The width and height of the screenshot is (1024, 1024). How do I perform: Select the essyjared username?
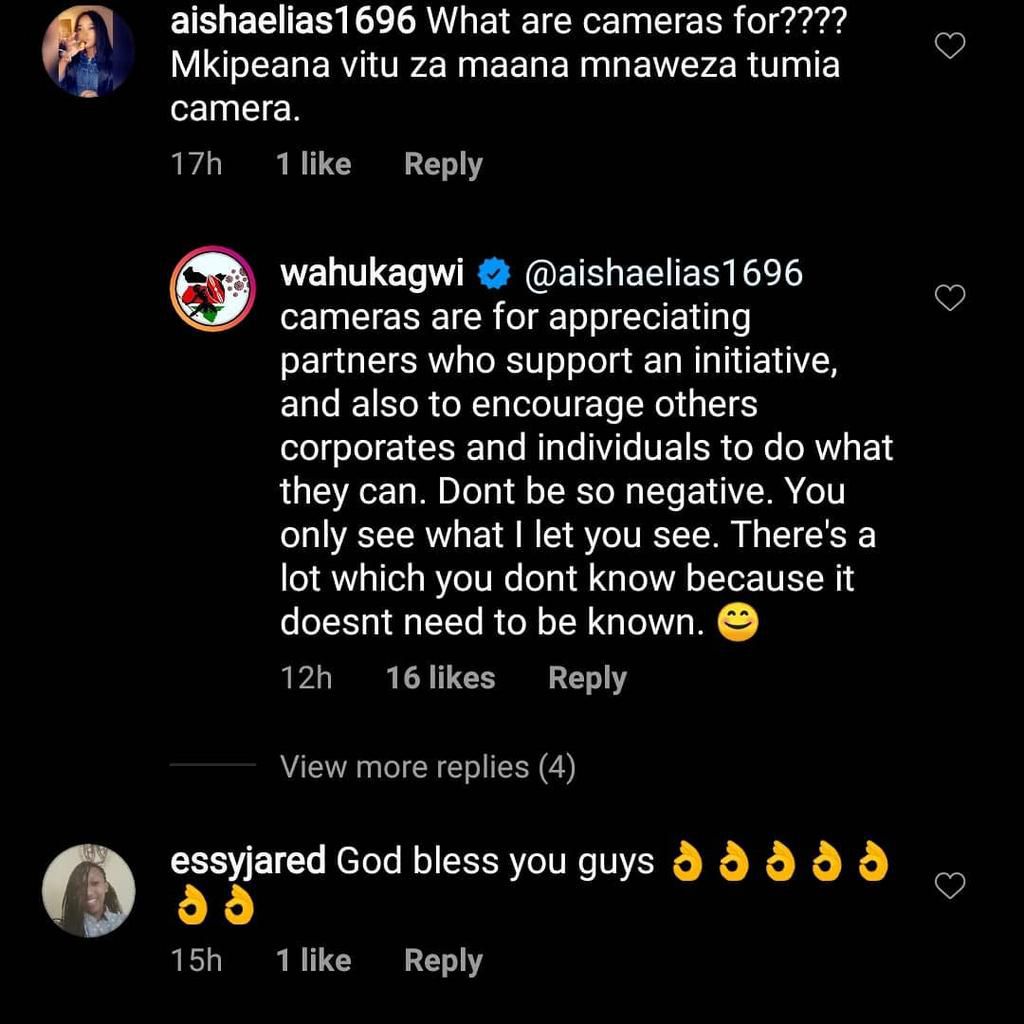click(245, 860)
